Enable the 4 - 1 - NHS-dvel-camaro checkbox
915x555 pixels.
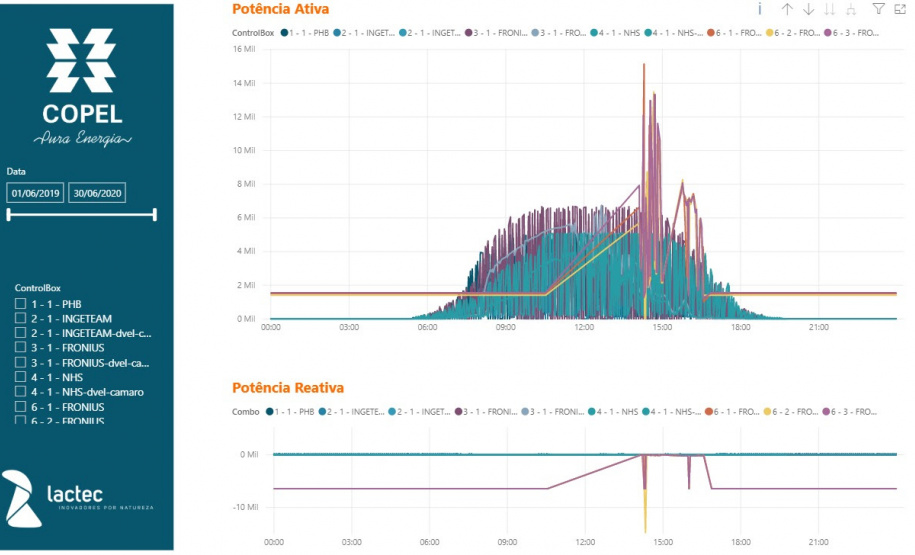click(20, 392)
